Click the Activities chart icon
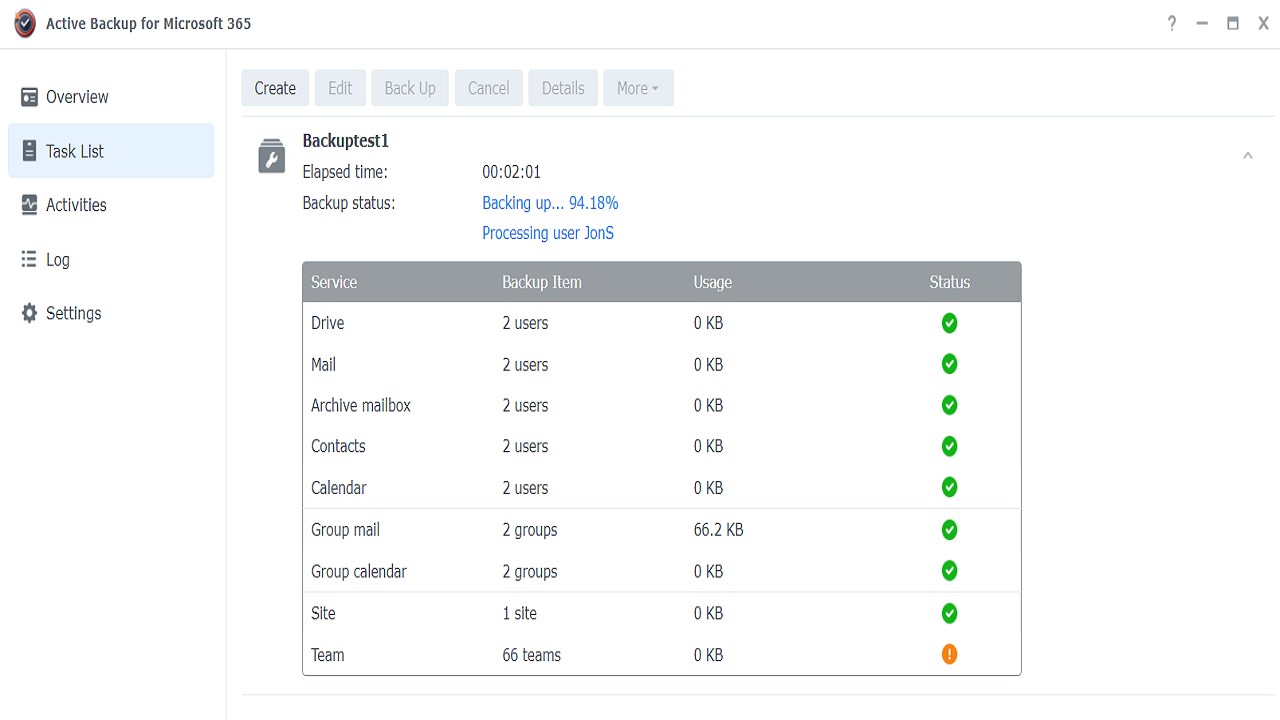 pyautogui.click(x=29, y=205)
